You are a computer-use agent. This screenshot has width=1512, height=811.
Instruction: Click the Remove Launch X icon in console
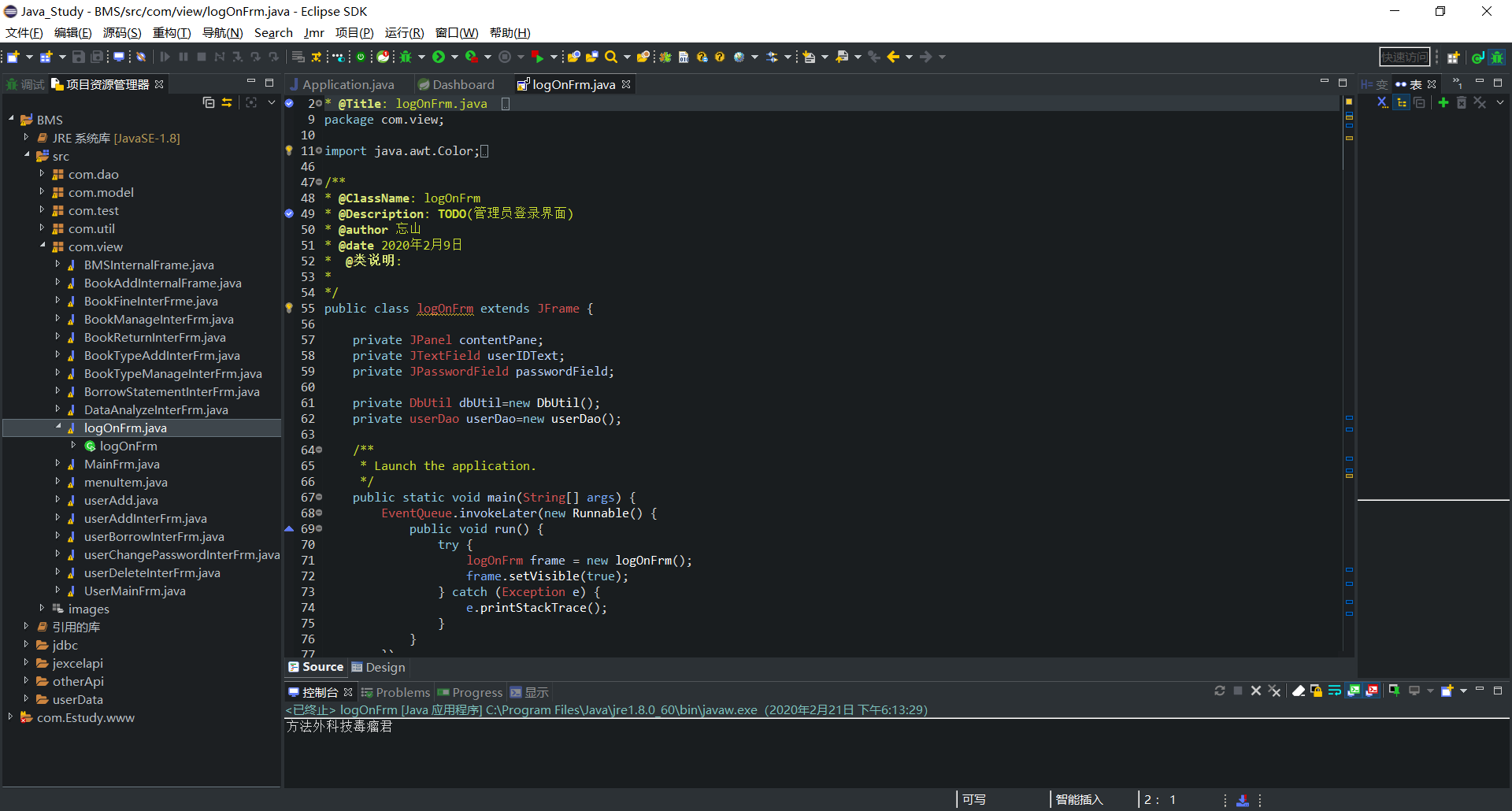point(1256,691)
